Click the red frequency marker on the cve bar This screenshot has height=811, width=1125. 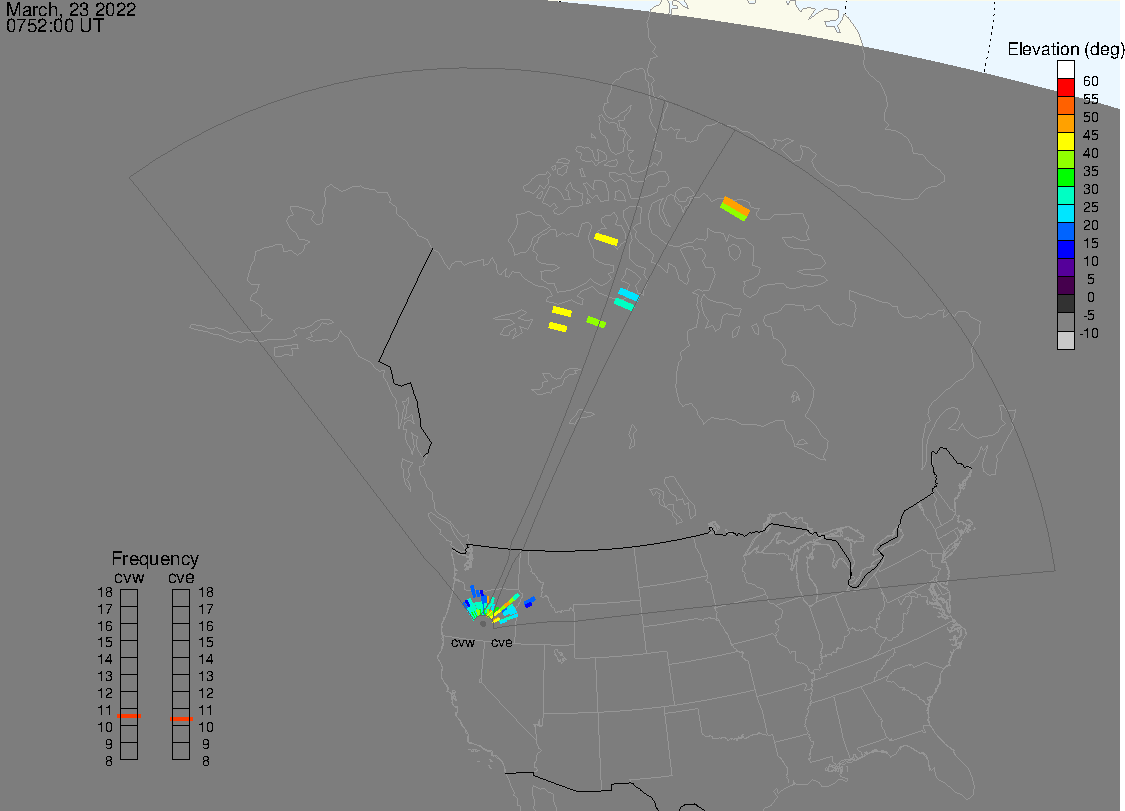point(181,718)
